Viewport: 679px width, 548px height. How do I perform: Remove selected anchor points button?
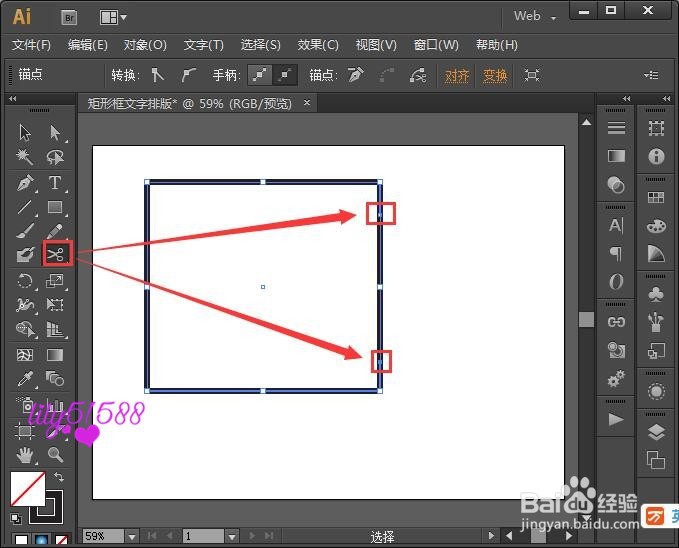click(356, 75)
